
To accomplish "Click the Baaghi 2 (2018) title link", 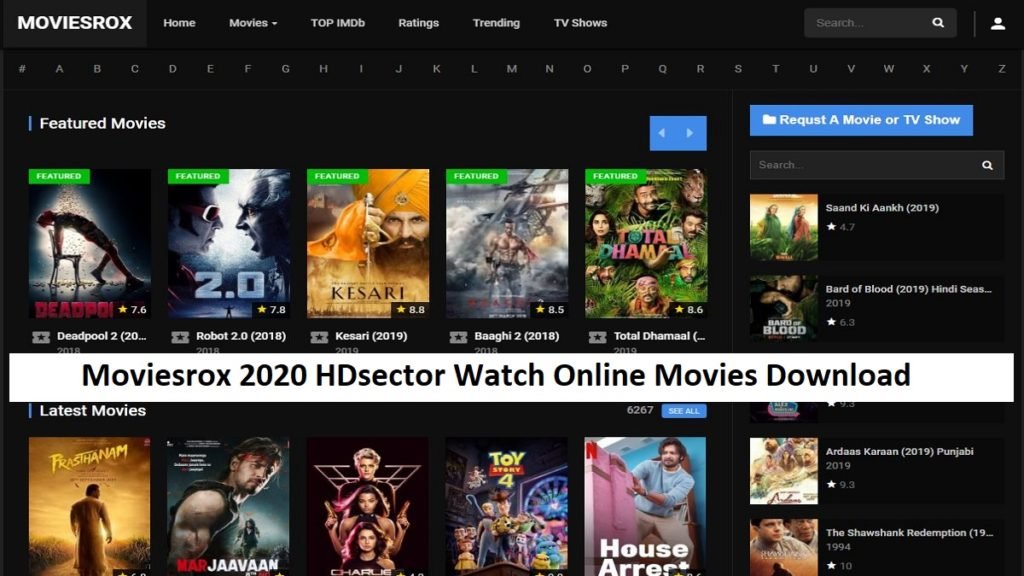I will pos(517,336).
